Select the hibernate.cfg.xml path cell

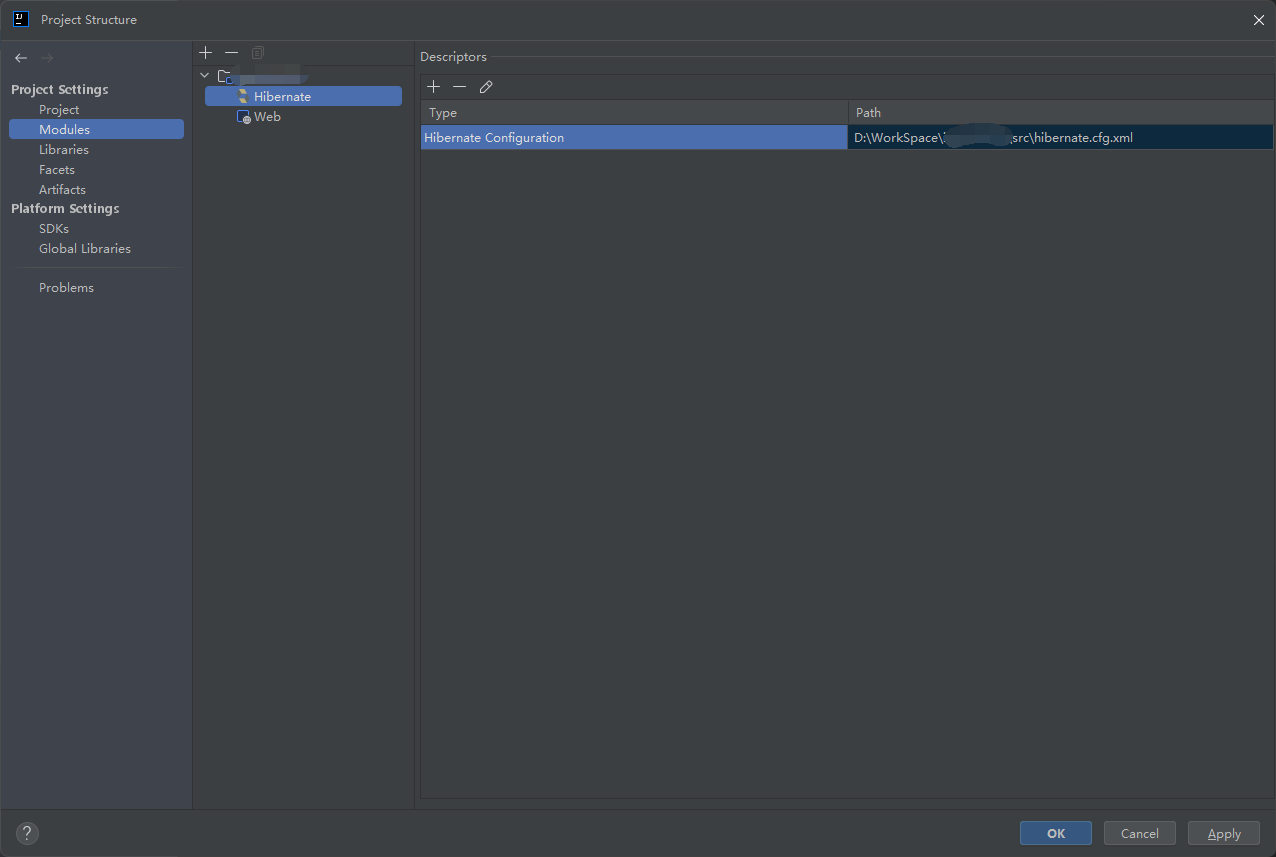coord(1061,137)
